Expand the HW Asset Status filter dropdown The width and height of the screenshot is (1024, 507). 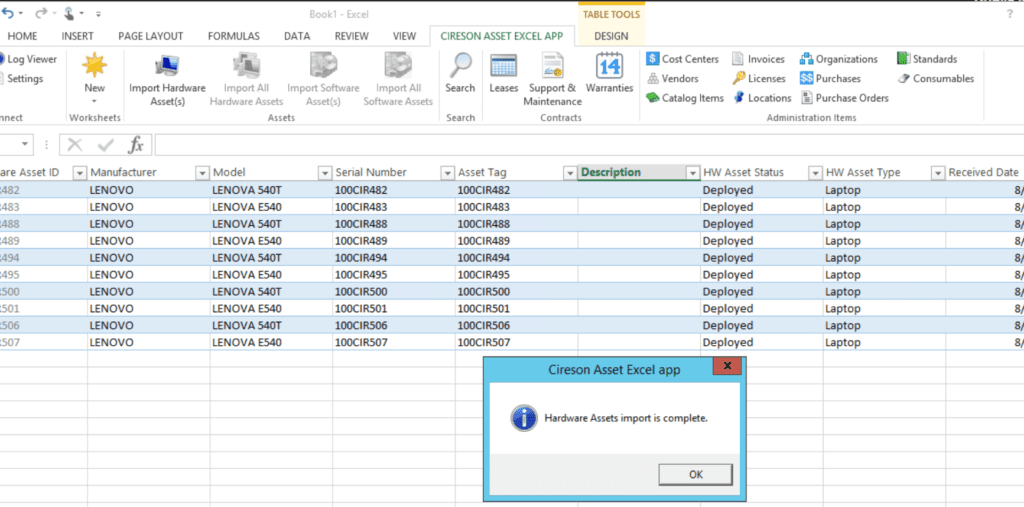coord(815,172)
